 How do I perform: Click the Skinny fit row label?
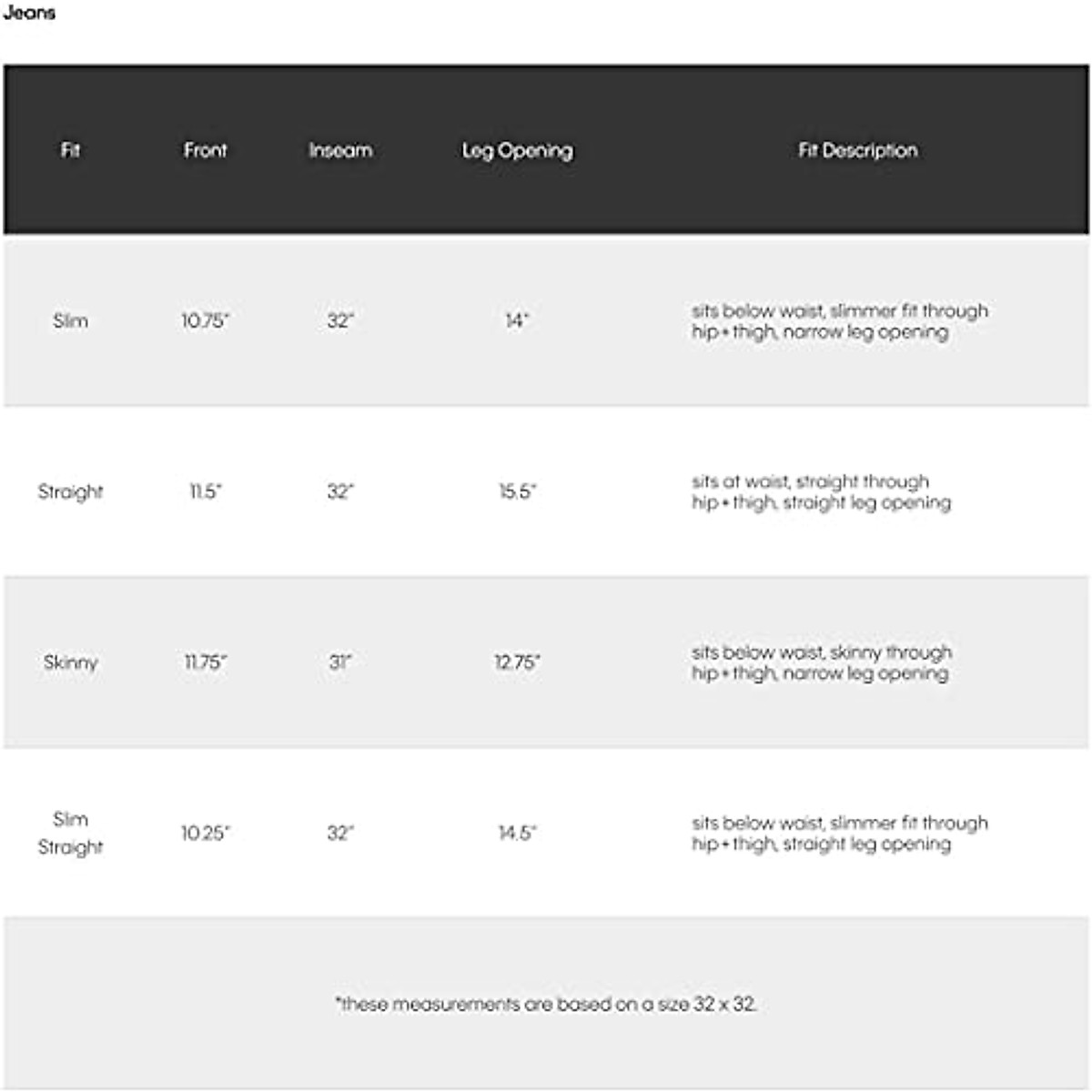[70, 662]
